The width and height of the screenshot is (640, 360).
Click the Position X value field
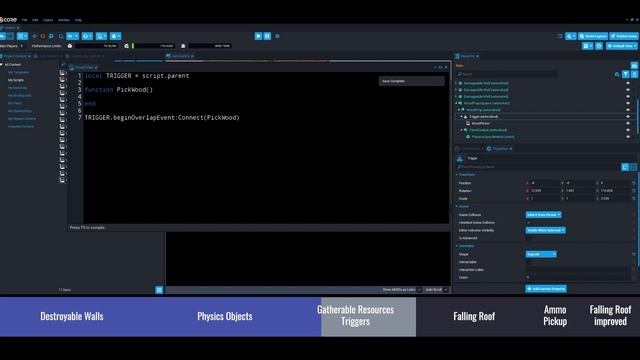point(543,183)
